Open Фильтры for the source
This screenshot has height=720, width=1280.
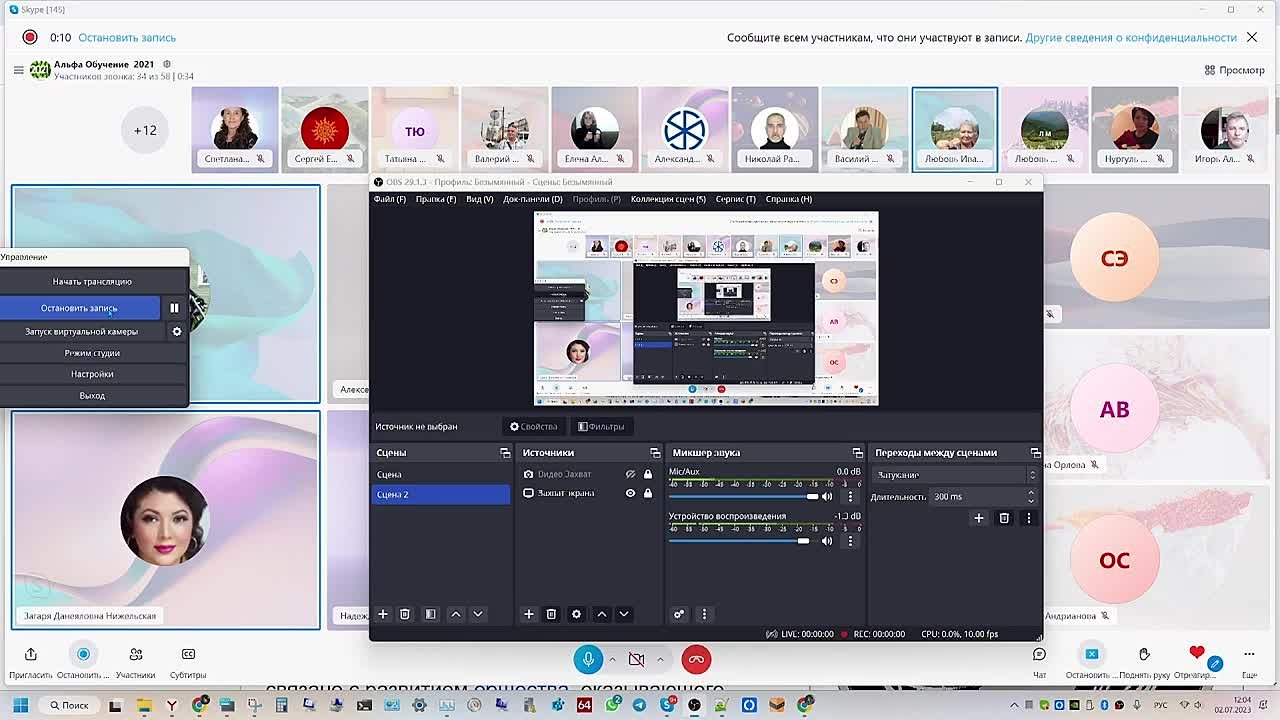coord(602,427)
